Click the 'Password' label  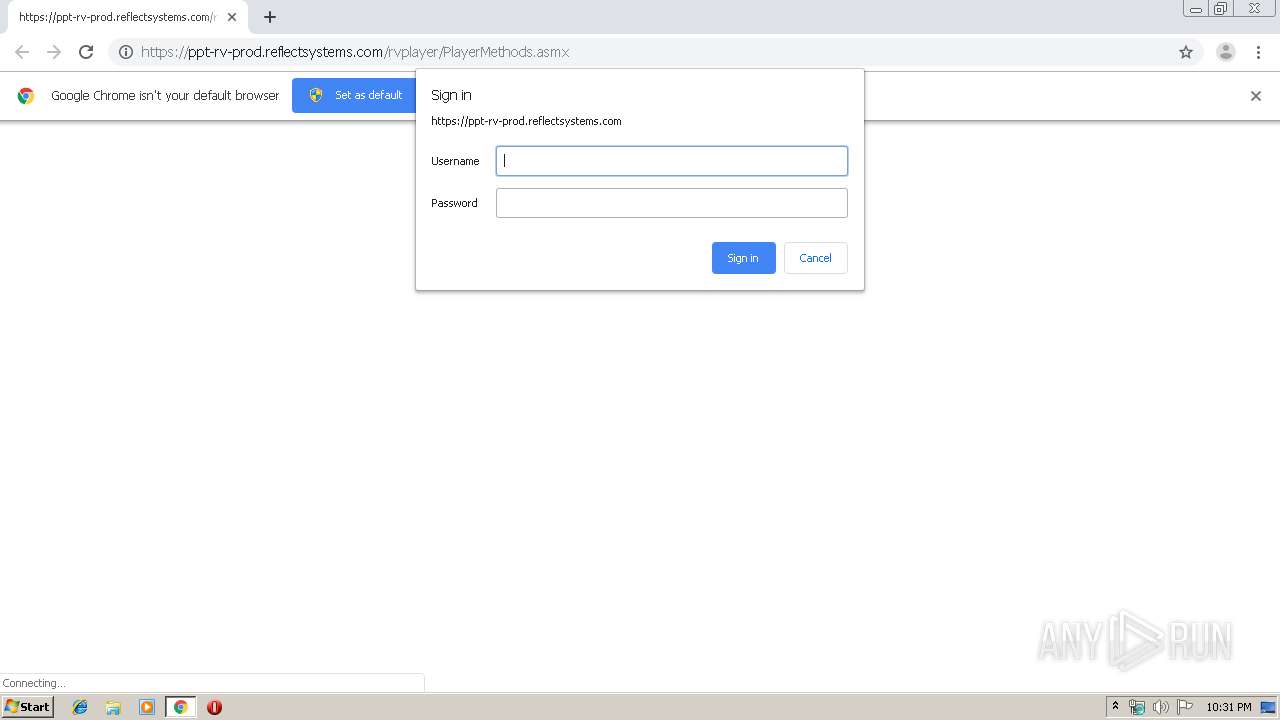click(x=454, y=203)
